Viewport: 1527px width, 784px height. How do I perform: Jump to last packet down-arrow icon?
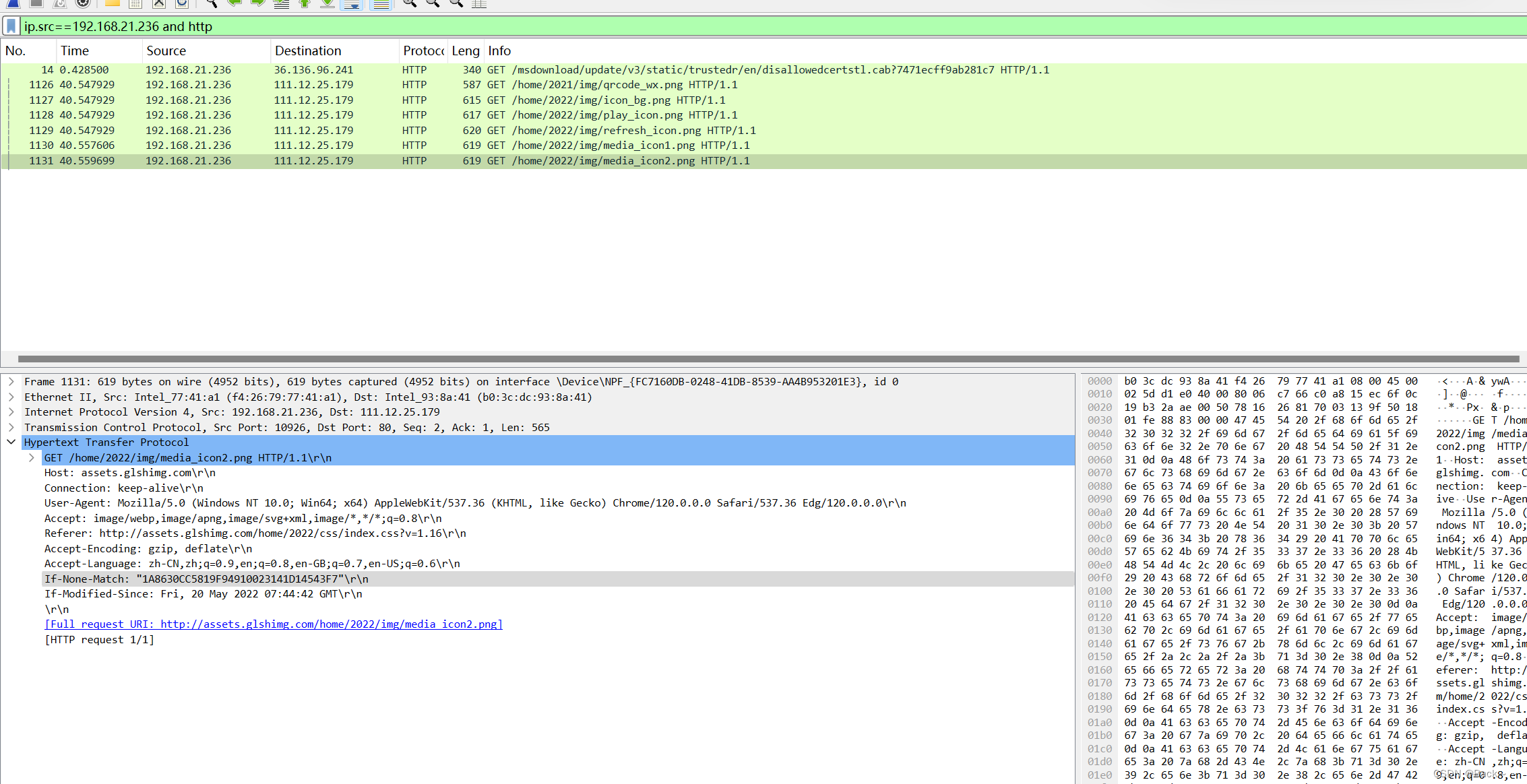[x=328, y=3]
